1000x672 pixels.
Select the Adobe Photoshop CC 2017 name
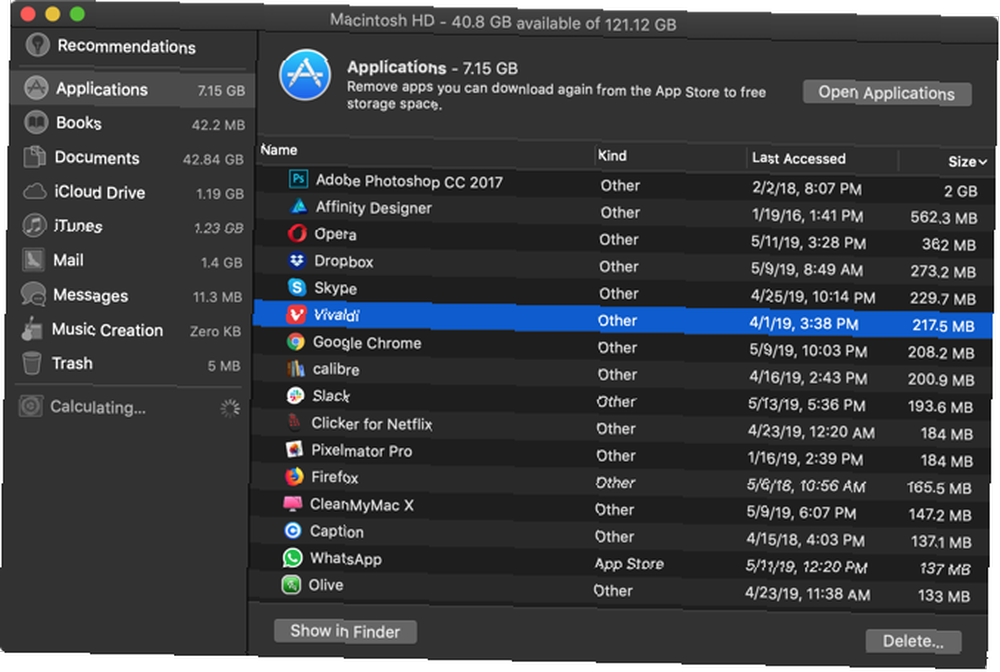point(409,182)
